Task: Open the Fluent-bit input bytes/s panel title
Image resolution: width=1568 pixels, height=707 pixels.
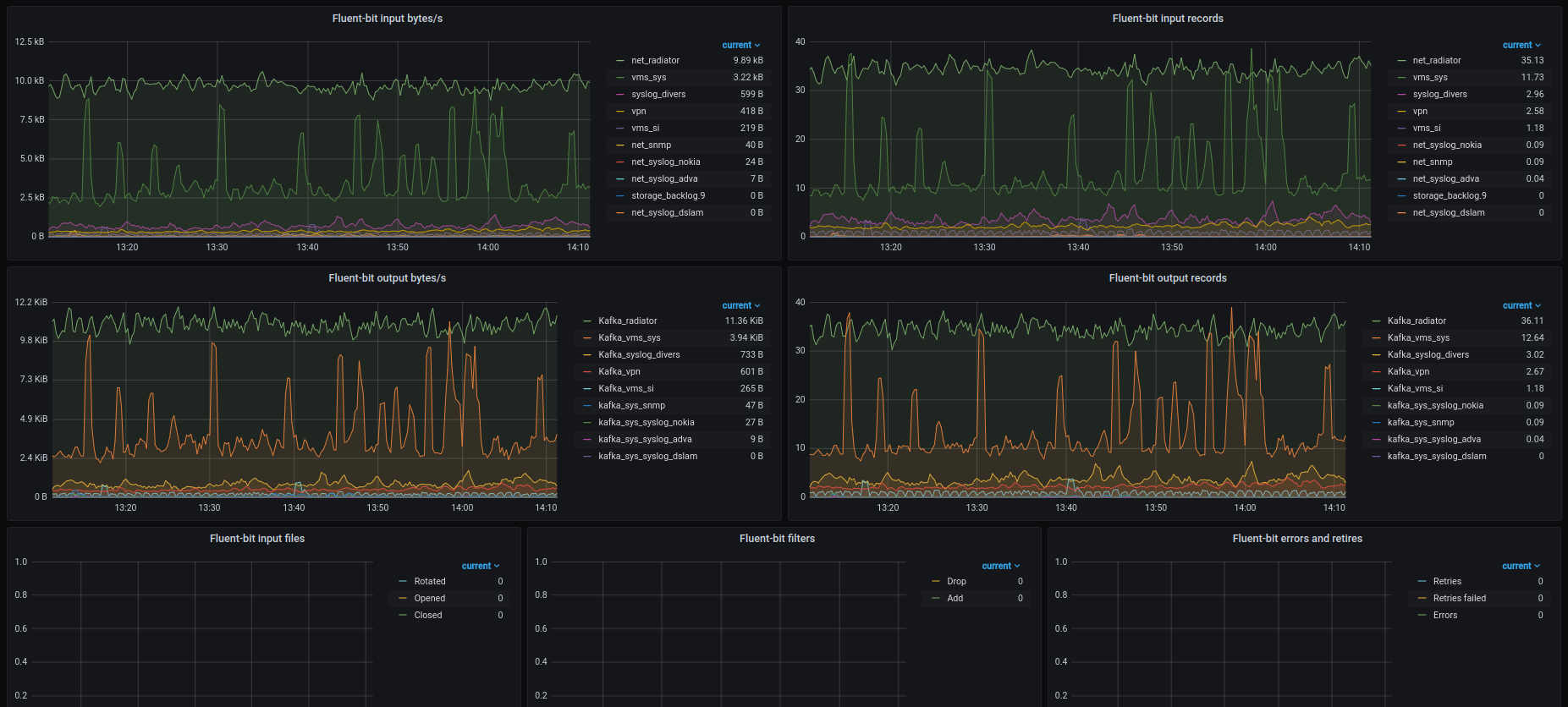Action: (x=387, y=19)
